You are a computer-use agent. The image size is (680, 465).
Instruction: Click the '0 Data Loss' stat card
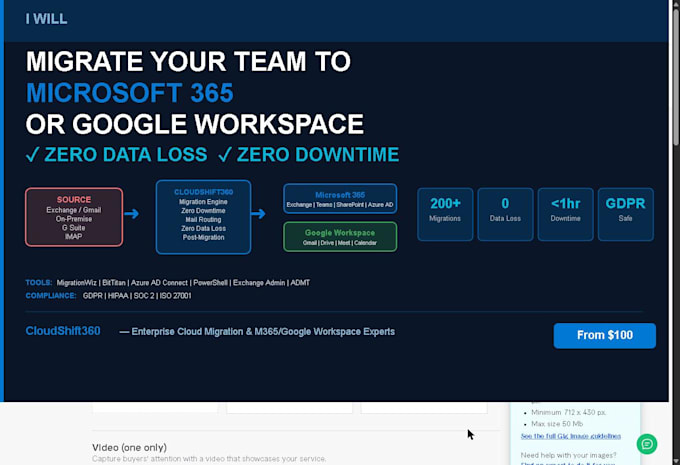click(505, 214)
